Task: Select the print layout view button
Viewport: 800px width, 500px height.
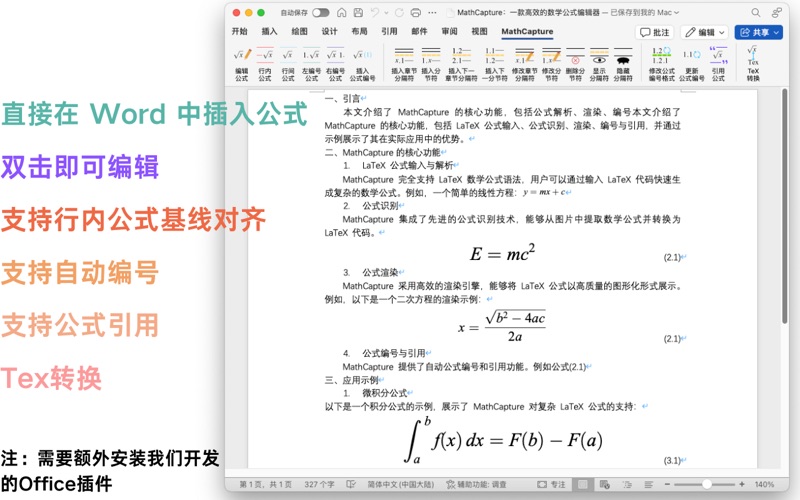Action: pos(583,484)
